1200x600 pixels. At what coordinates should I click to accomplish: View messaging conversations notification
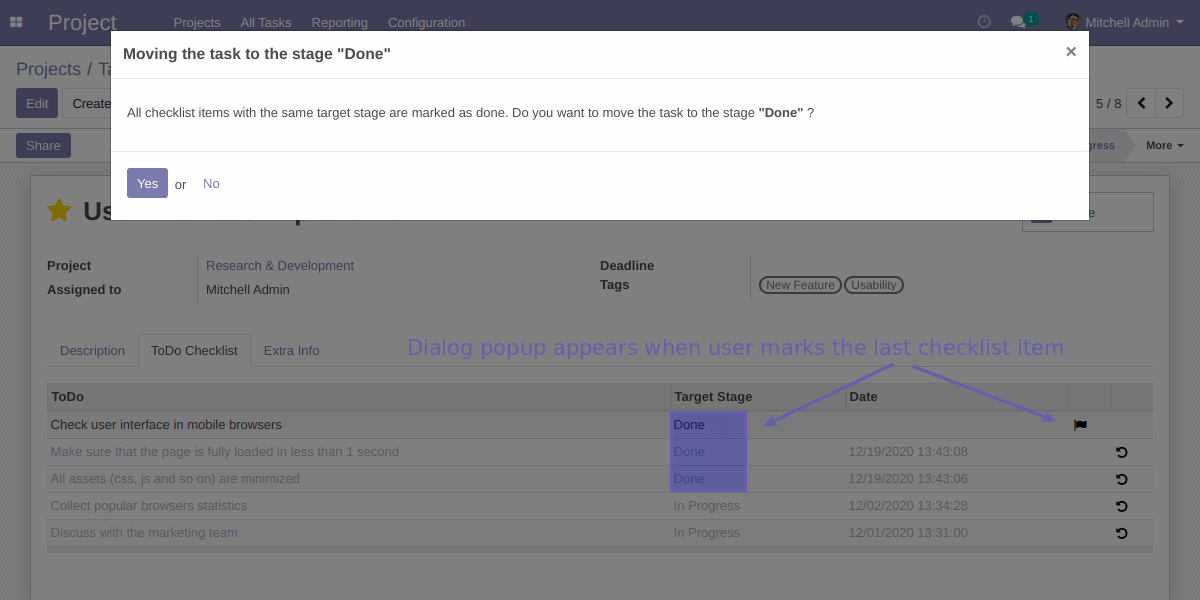[1018, 20]
